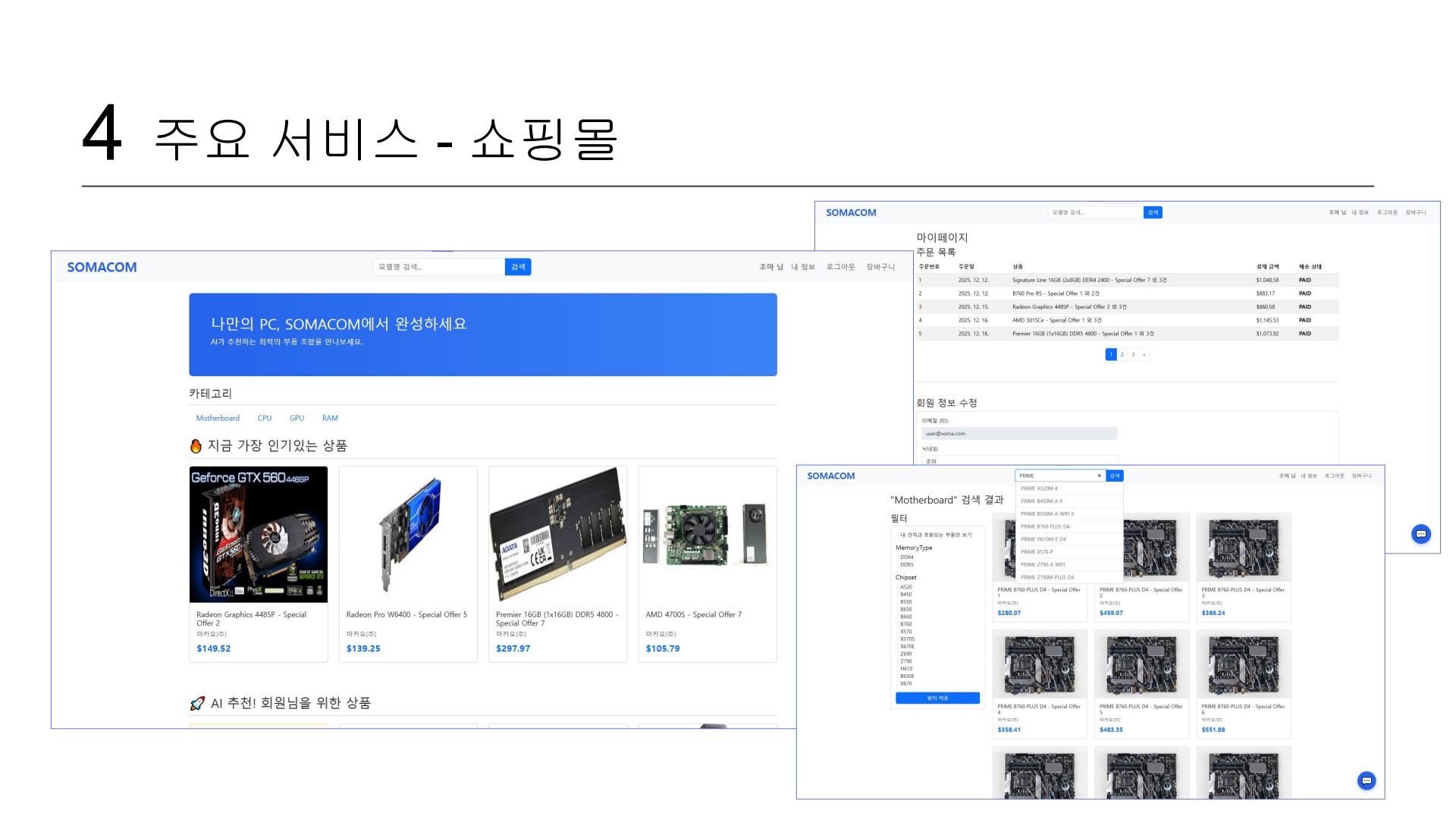The image size is (1456, 819).
Task: Go to order list page 2
Action: (x=1122, y=354)
